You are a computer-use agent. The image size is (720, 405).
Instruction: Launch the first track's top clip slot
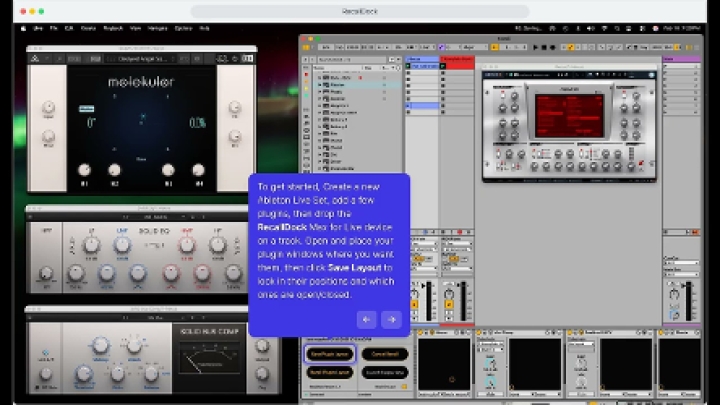pyautogui.click(x=408, y=66)
